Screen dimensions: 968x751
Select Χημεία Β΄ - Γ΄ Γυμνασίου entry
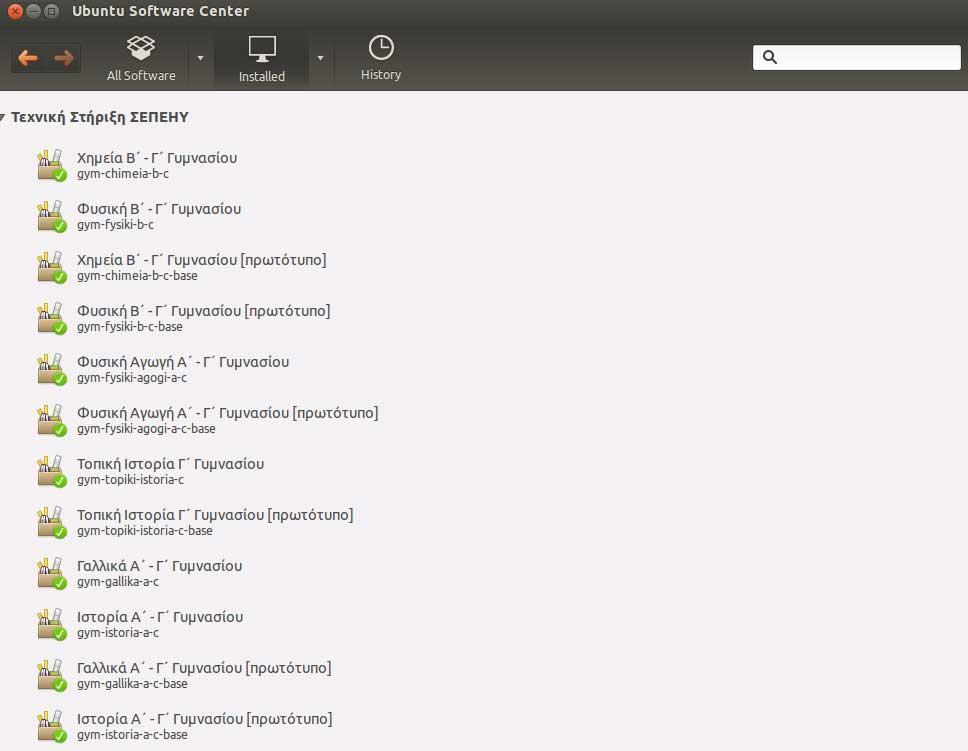157,158
